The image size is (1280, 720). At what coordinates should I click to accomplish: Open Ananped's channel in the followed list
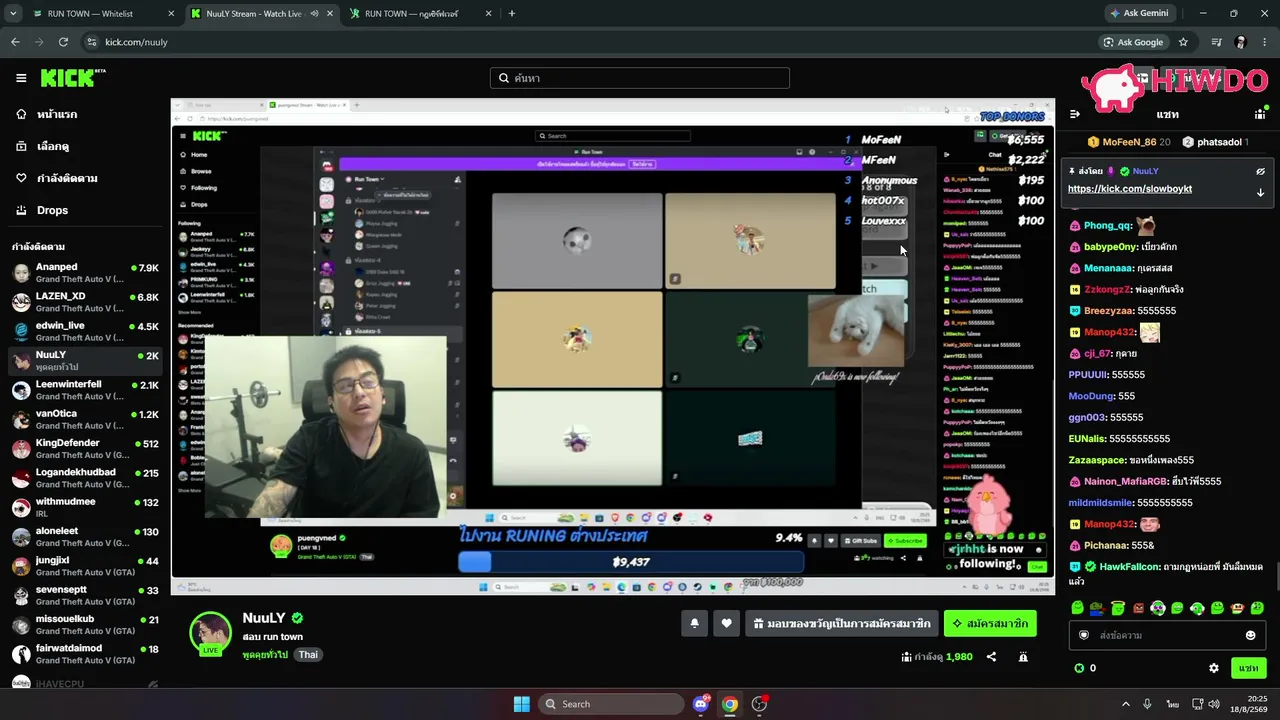coord(85,273)
